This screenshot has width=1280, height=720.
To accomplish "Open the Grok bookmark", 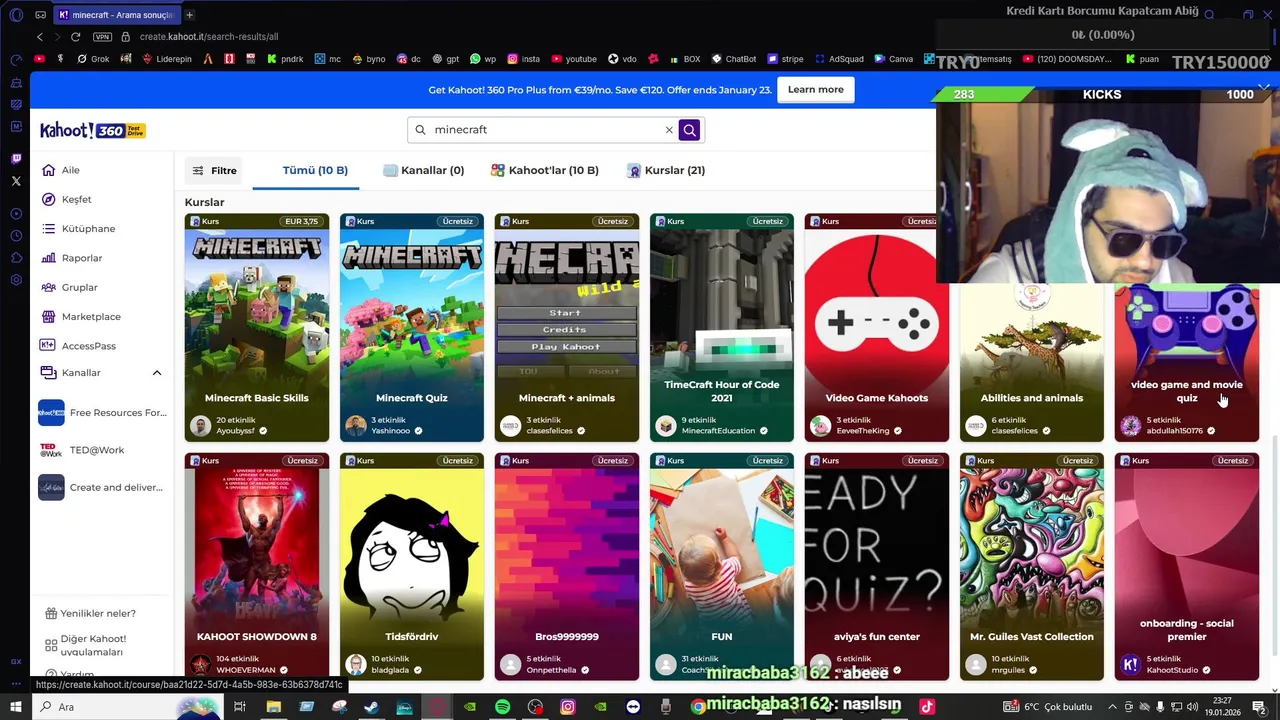I will [x=92, y=59].
